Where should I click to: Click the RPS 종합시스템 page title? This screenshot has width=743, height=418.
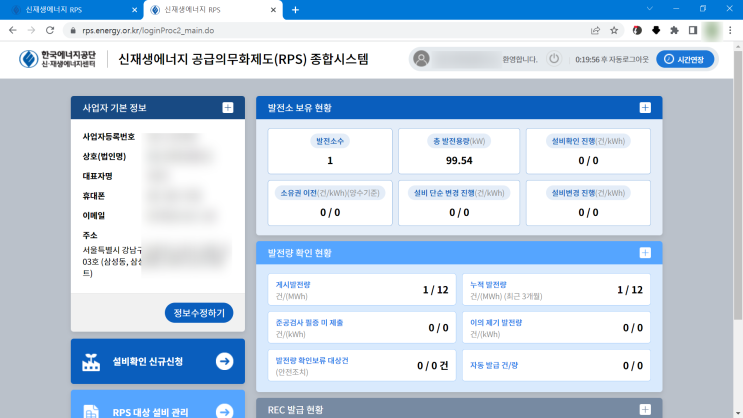(243, 59)
